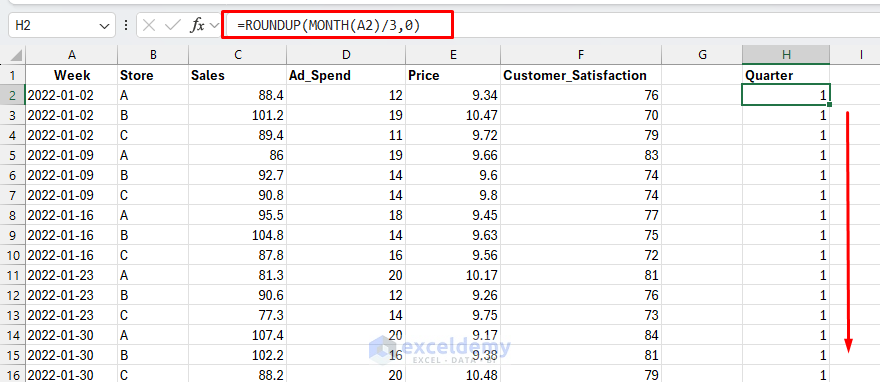Screen dimensions: 880x382
Task: Open formula bar options vertical dots
Action: coord(126,26)
